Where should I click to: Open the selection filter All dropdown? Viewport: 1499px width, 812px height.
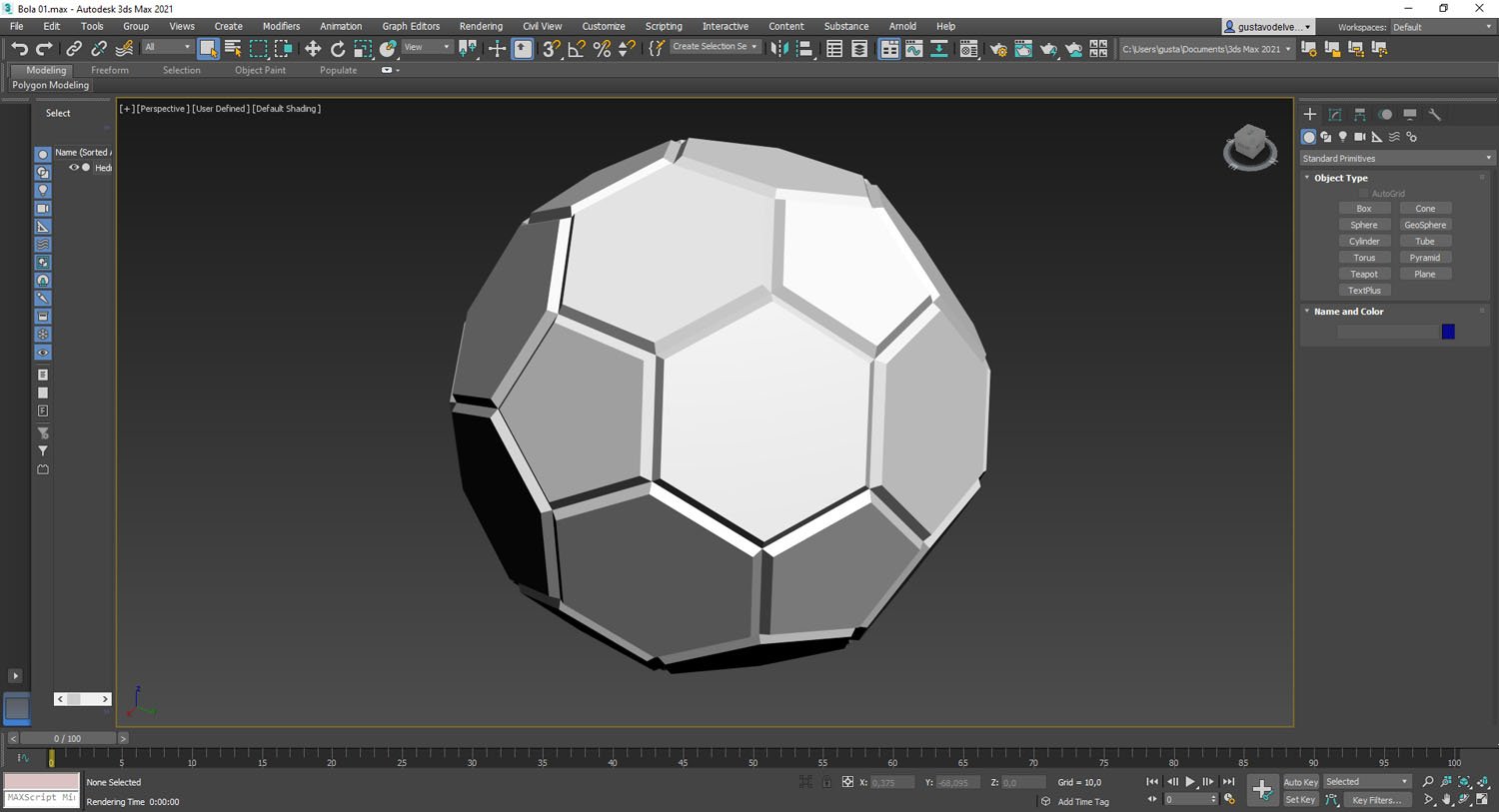pos(167,47)
